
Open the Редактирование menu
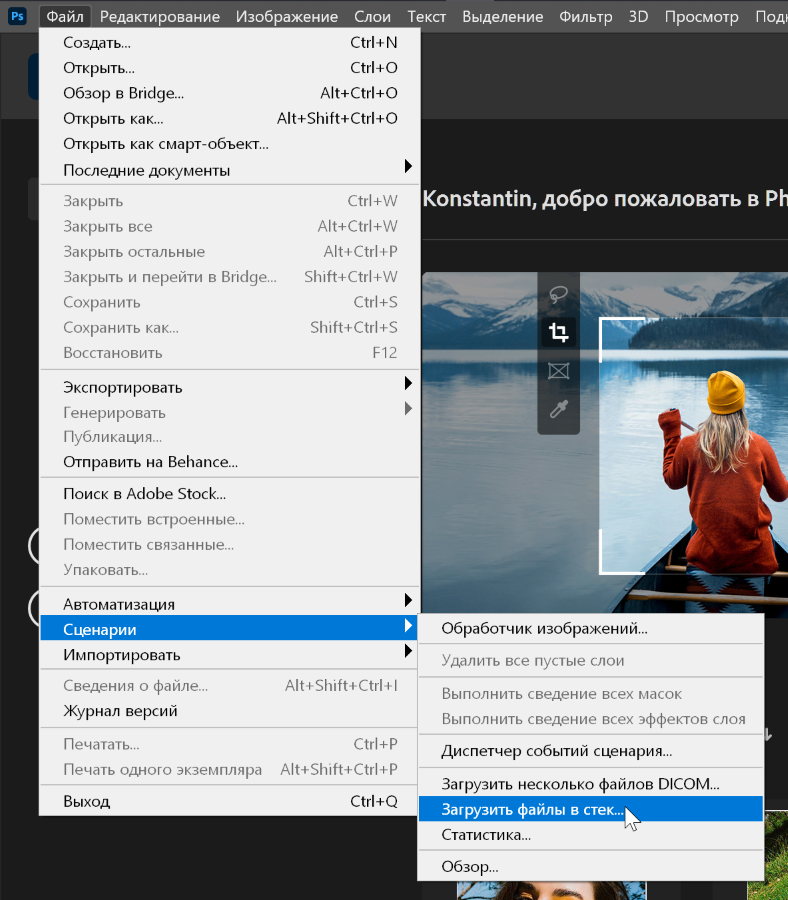point(160,16)
